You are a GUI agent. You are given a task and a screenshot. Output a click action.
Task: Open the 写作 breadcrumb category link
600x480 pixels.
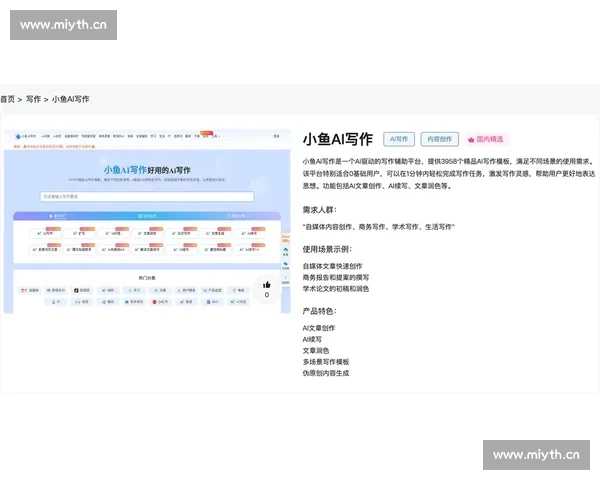(x=33, y=99)
